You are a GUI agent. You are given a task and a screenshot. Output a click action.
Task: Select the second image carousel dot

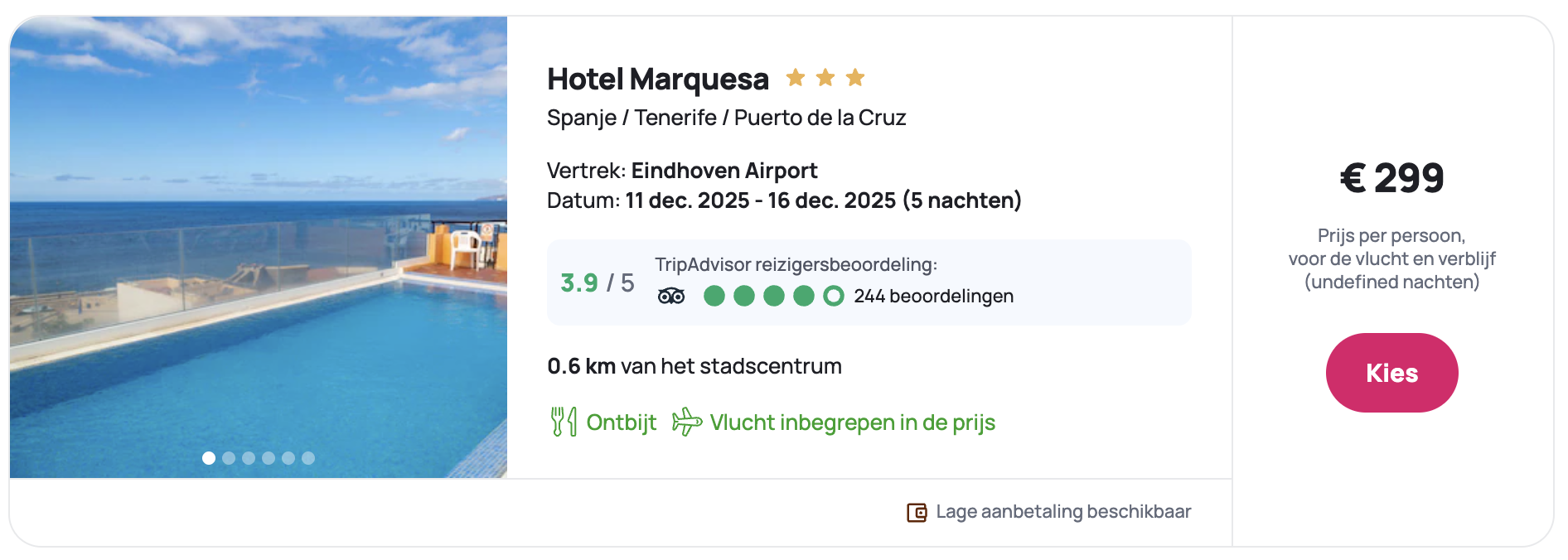click(229, 458)
